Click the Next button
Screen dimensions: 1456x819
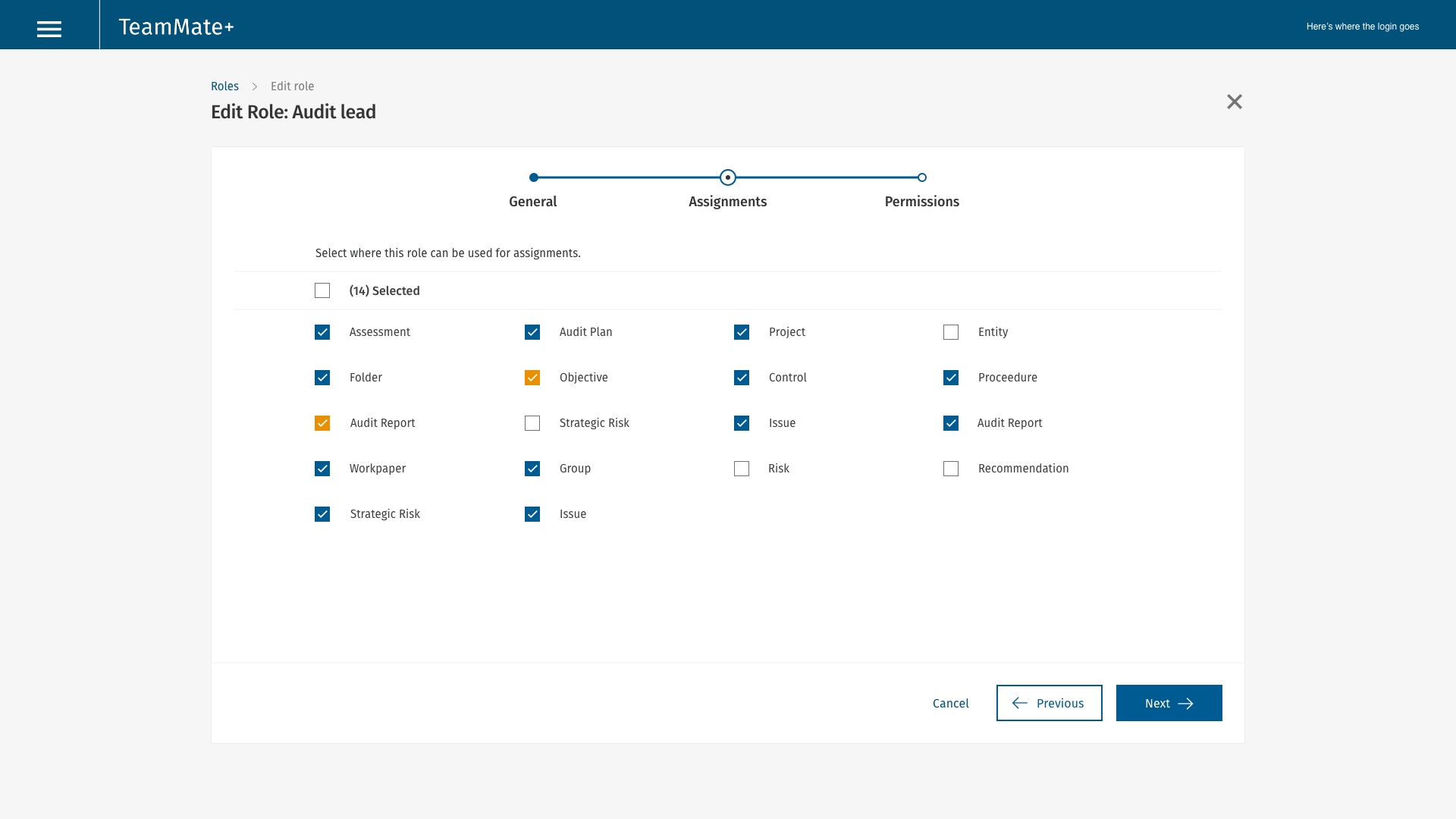click(x=1169, y=703)
